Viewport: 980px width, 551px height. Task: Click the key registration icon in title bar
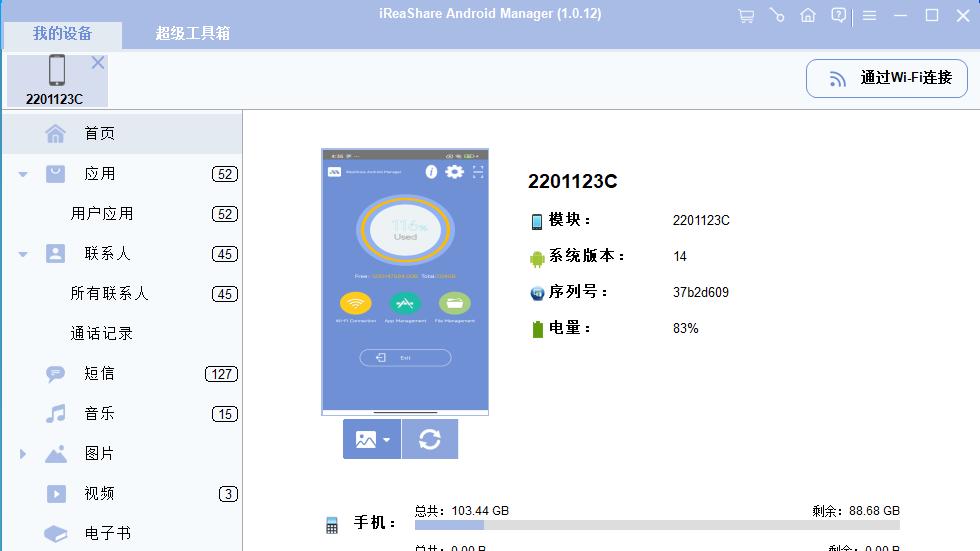(777, 15)
